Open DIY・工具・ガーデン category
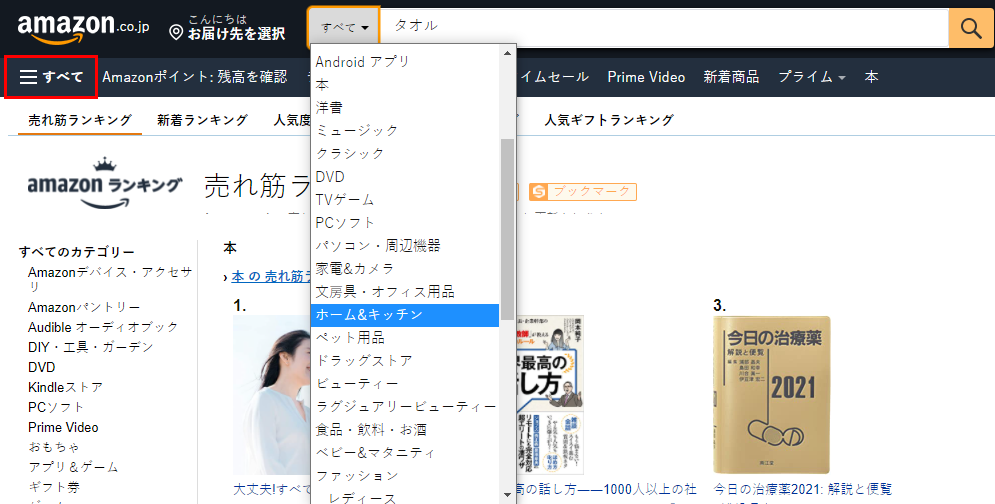 coord(91,347)
